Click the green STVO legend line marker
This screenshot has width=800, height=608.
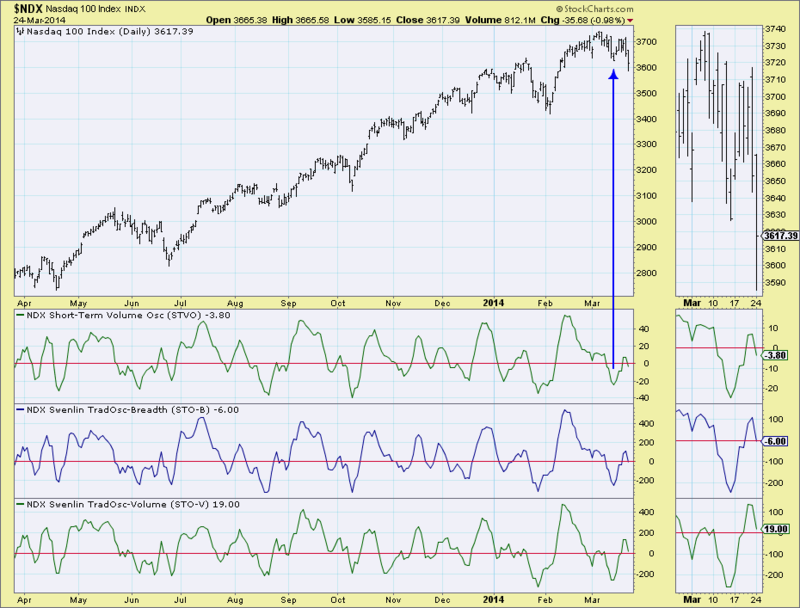pyautogui.click(x=20, y=315)
